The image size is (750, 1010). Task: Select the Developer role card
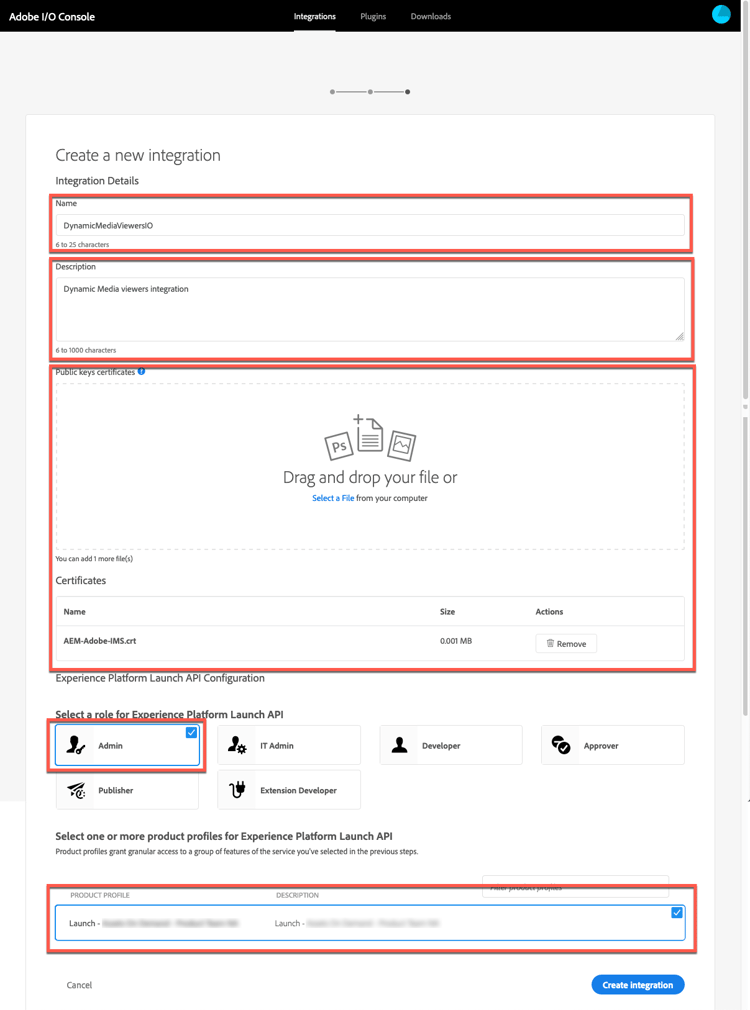point(451,745)
